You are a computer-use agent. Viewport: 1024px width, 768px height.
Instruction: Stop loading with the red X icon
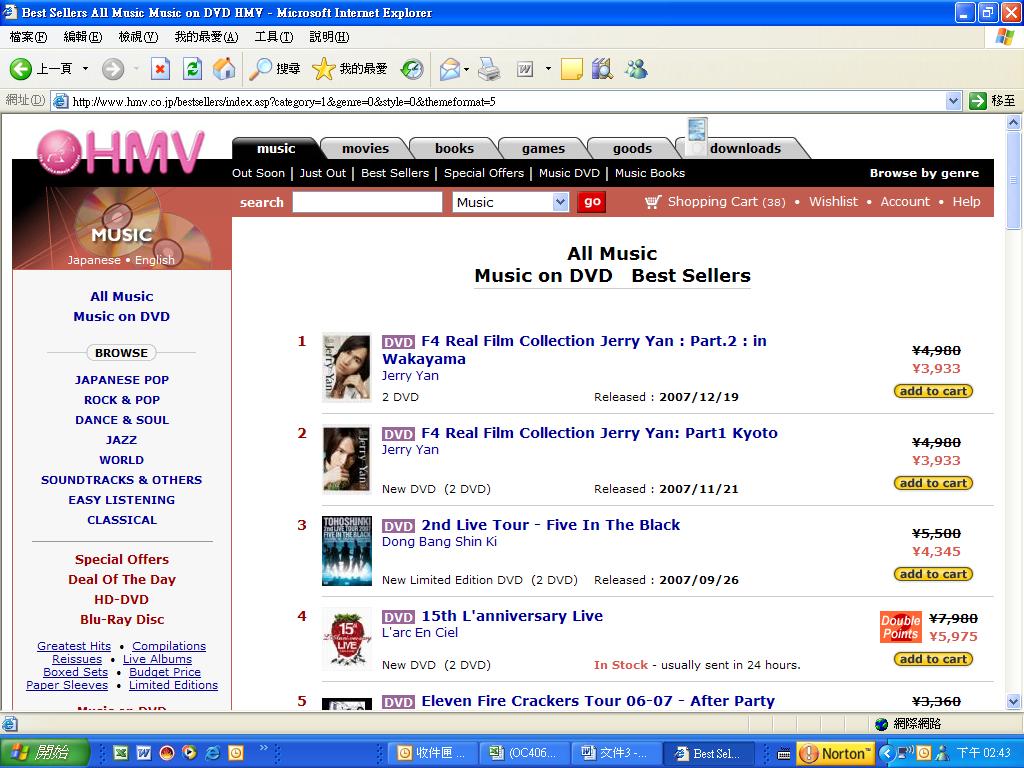160,69
